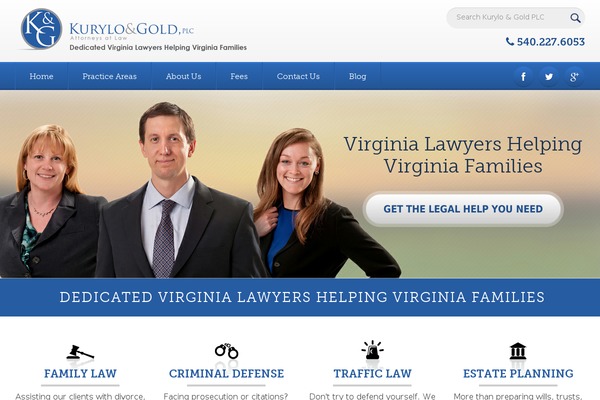Navigate to Contact Us
The width and height of the screenshot is (600, 400).
tap(298, 76)
